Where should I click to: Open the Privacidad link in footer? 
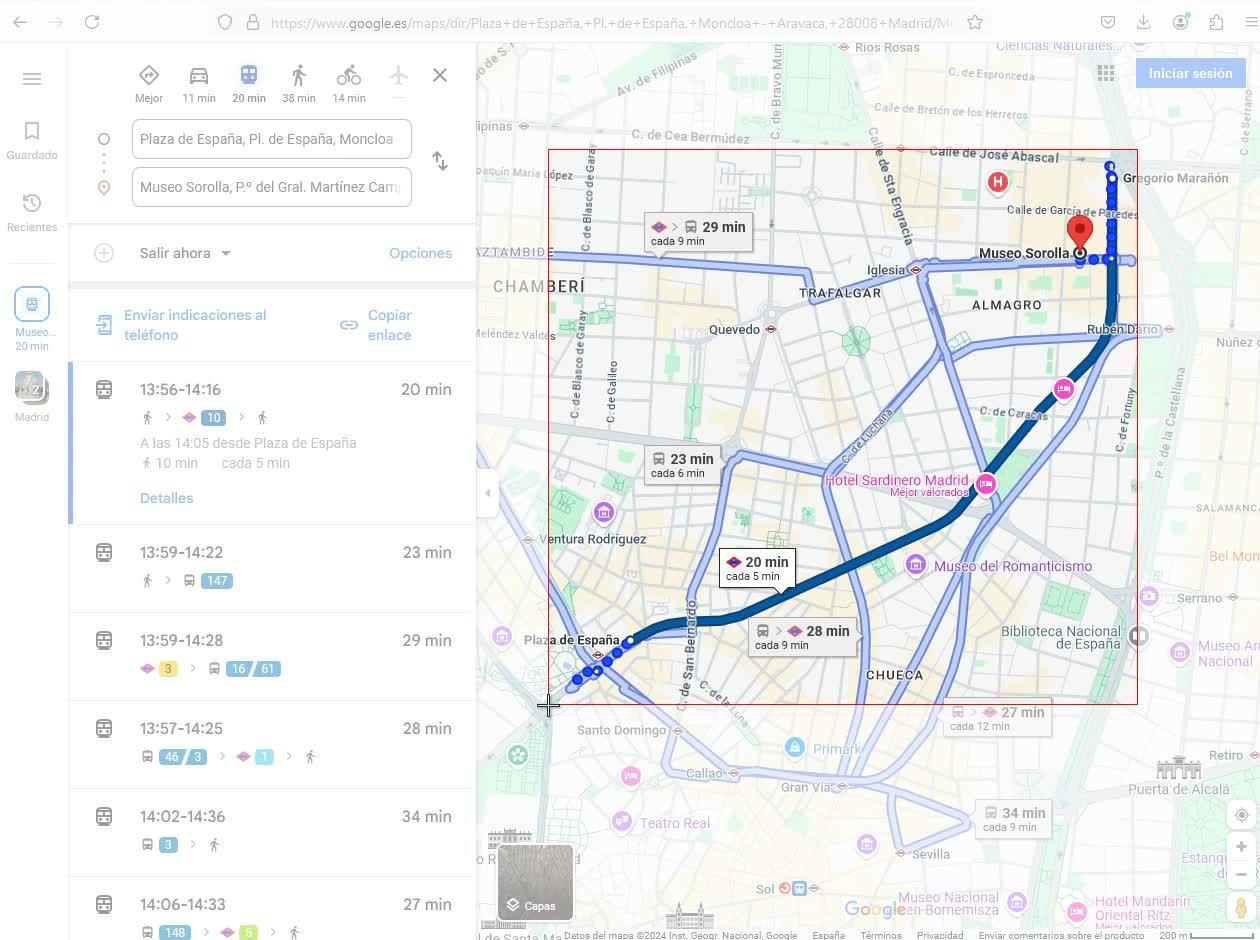(x=940, y=935)
